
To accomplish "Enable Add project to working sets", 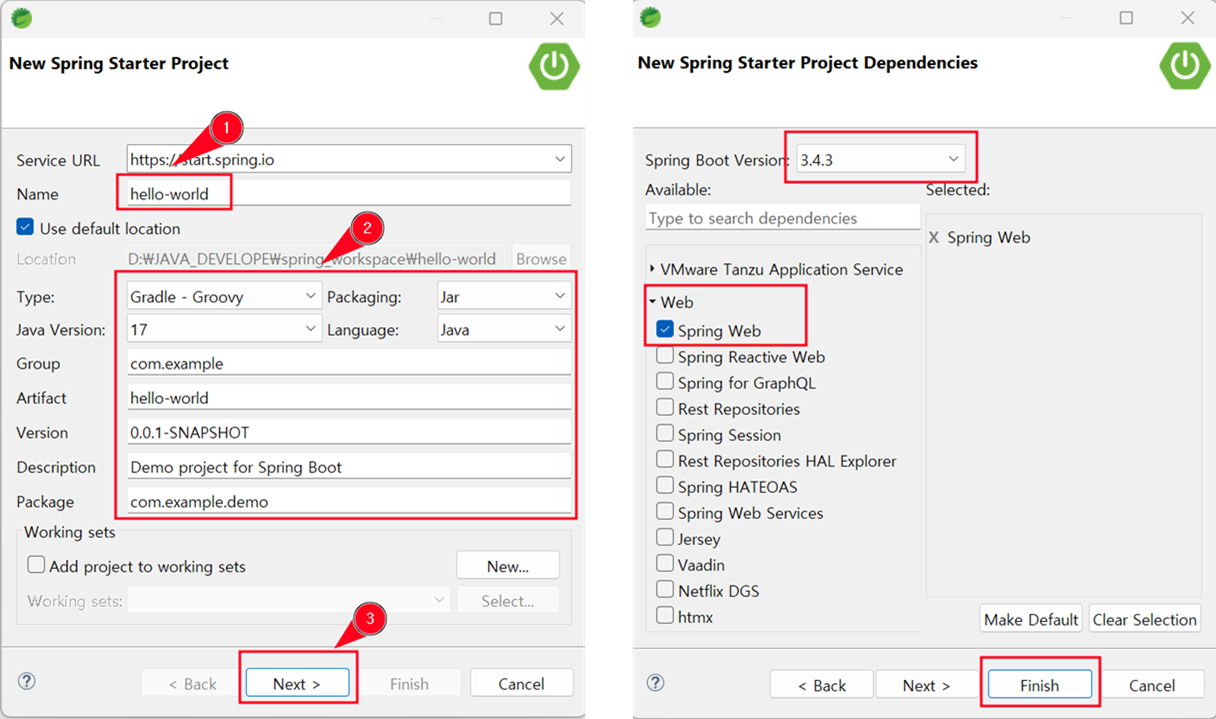I will [36, 565].
